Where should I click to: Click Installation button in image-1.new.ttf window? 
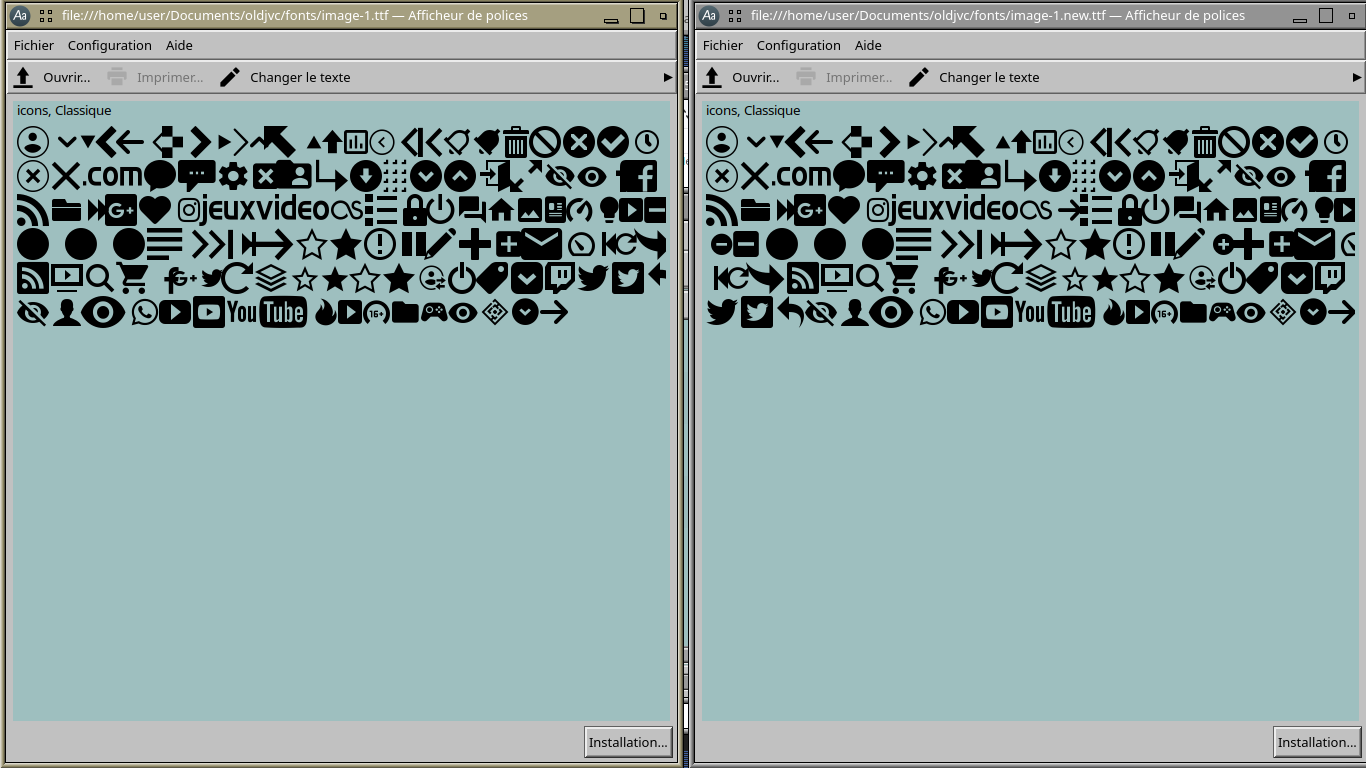tap(1317, 742)
